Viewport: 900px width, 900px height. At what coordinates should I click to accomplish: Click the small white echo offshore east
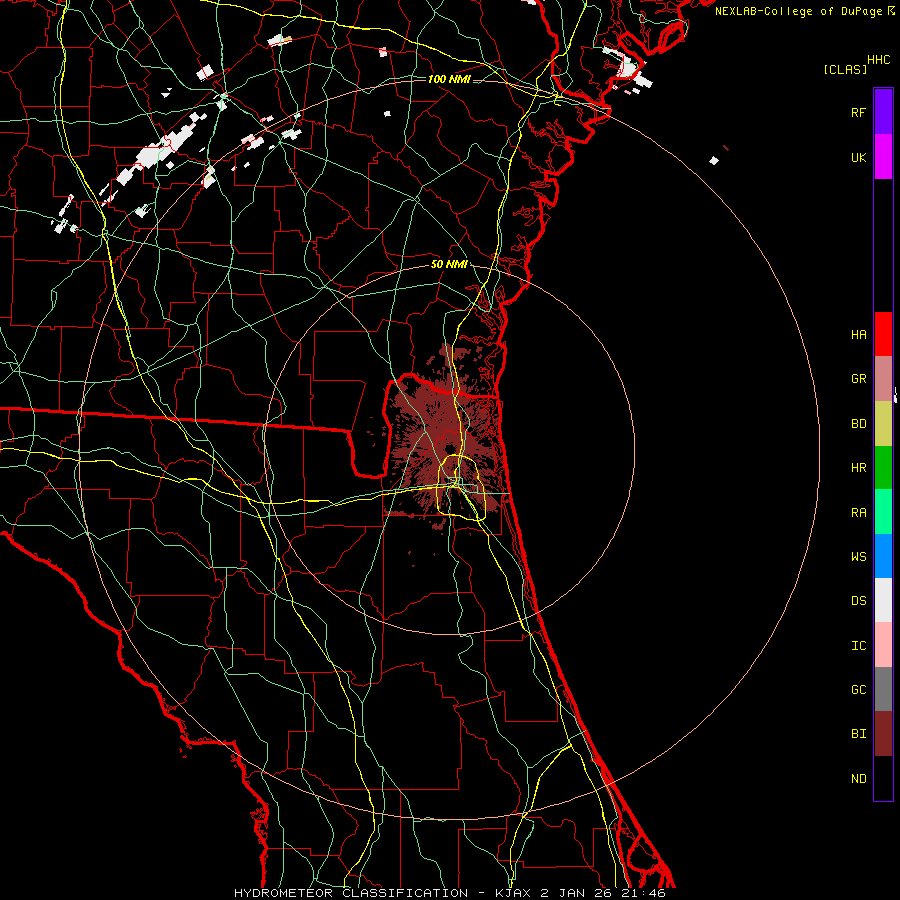click(x=714, y=161)
